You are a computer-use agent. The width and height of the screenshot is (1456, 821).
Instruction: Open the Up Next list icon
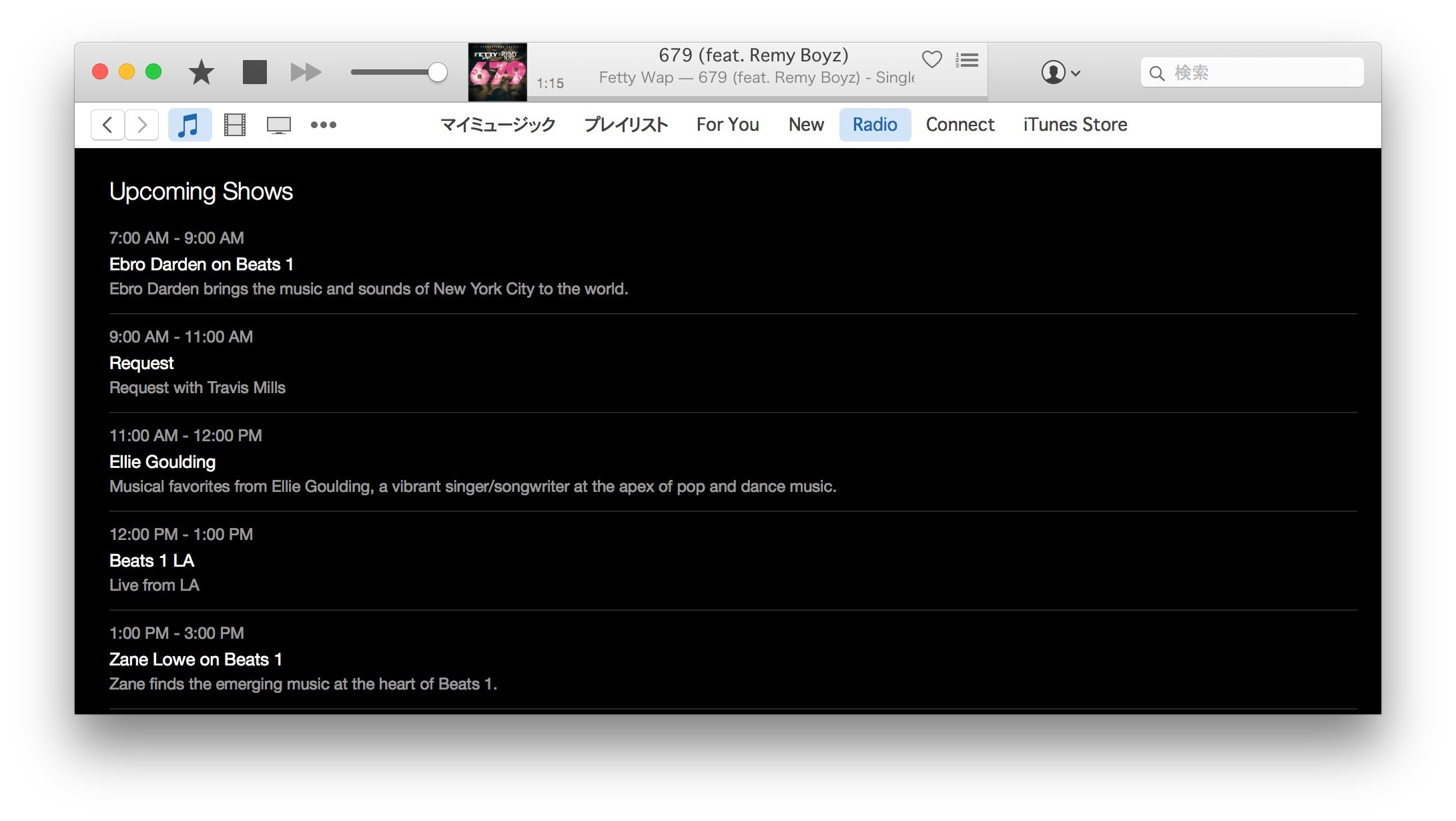(967, 60)
